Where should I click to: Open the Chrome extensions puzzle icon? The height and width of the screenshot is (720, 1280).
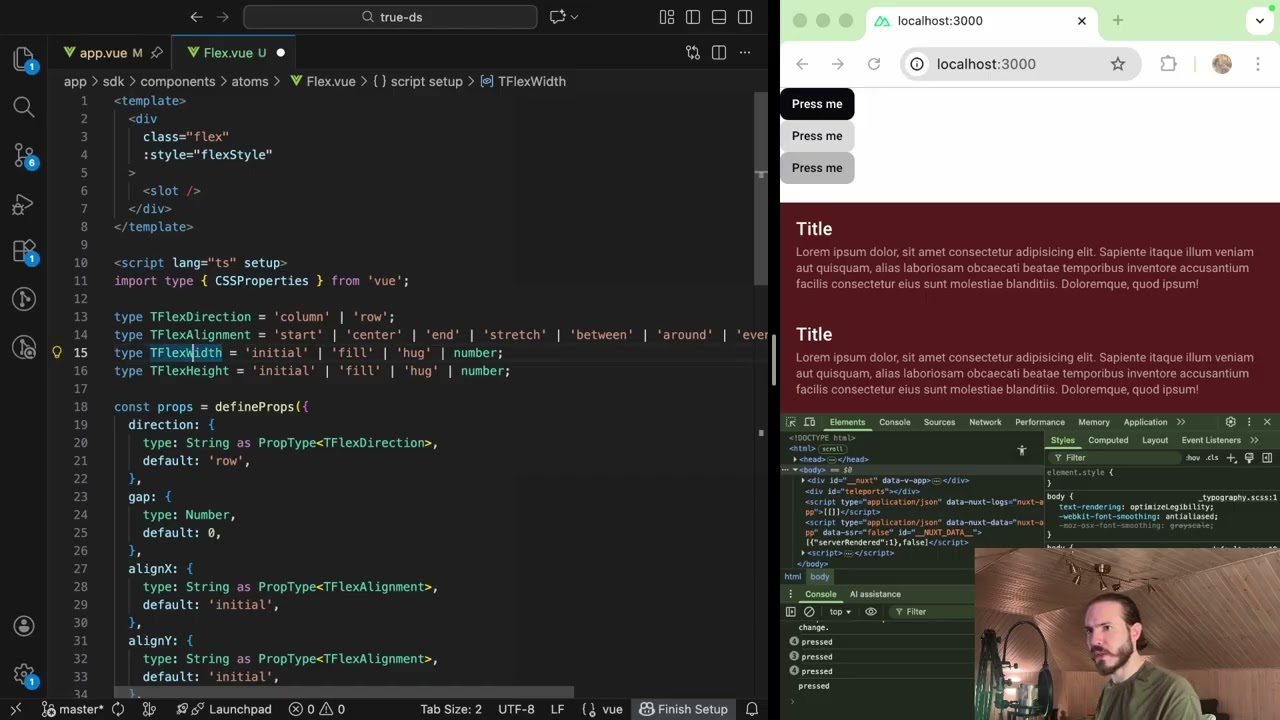(x=1168, y=64)
